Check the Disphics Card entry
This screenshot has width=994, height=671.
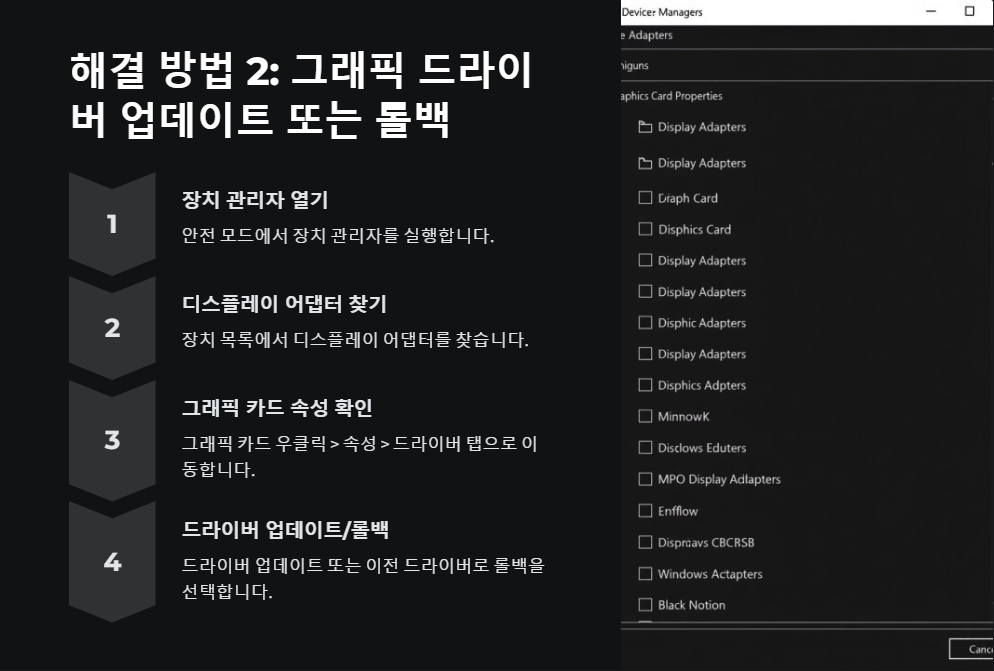click(645, 229)
